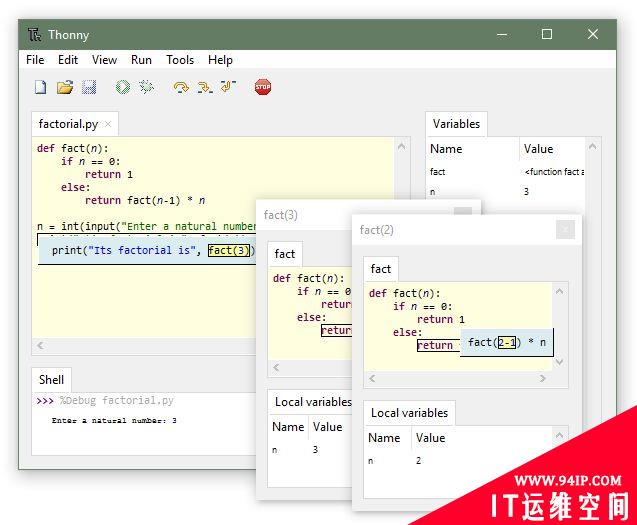Select variable n with value 3 in Variables
637x525 pixels.
[507, 191]
